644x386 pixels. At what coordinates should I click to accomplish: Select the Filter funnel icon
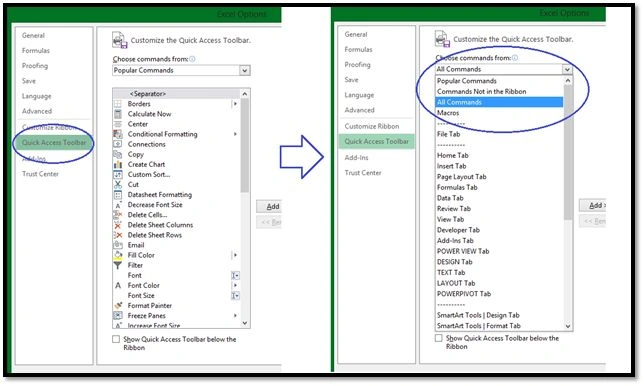[118, 265]
